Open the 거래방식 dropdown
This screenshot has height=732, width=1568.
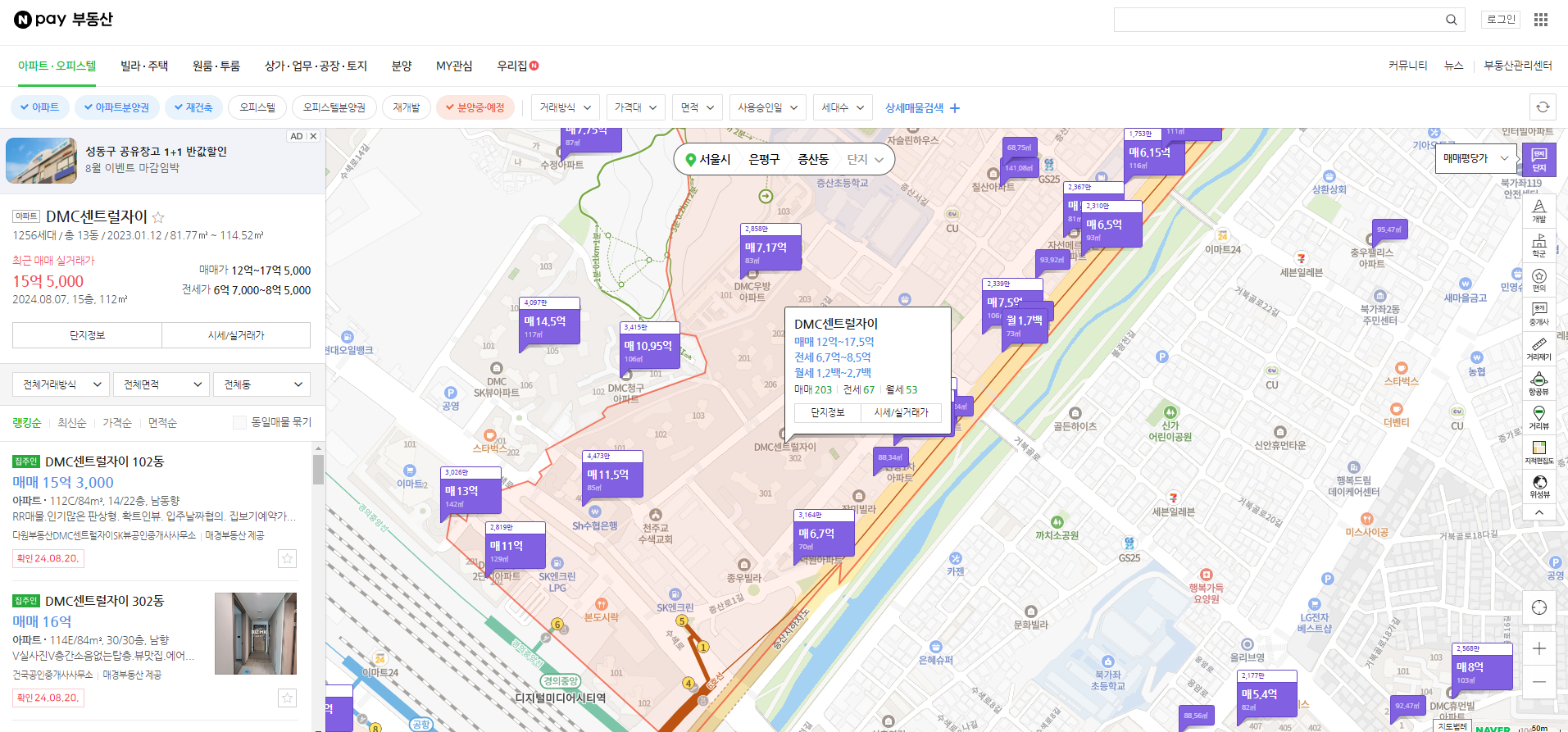click(x=566, y=107)
